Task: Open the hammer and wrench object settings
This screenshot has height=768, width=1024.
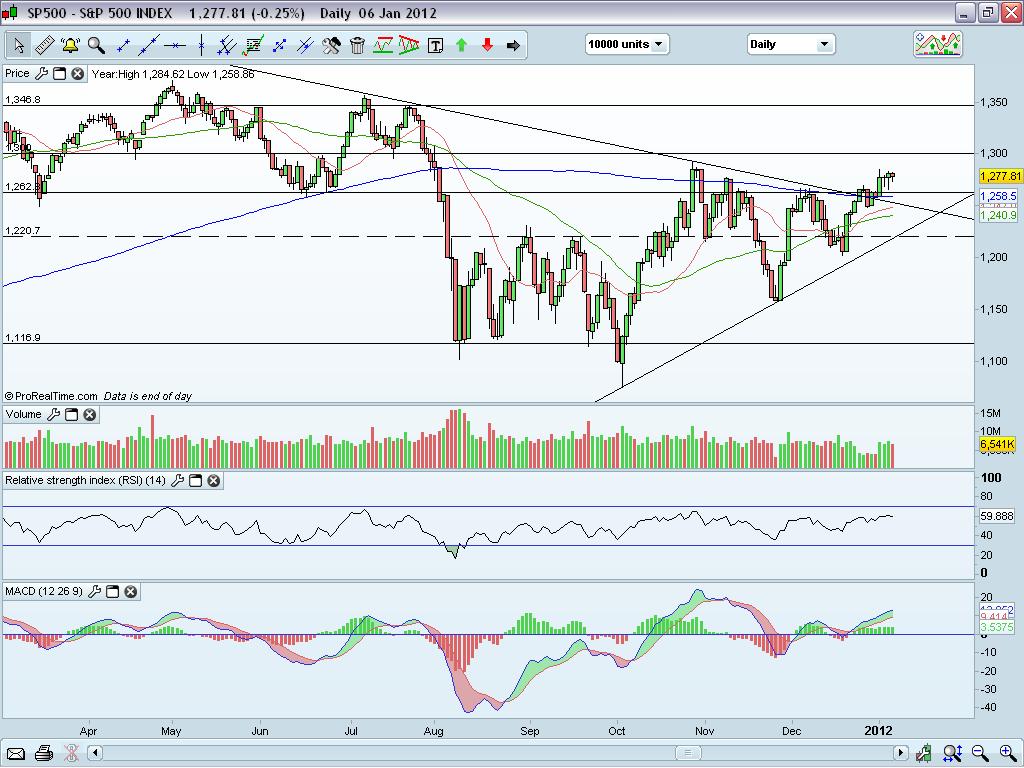Action: pos(331,45)
